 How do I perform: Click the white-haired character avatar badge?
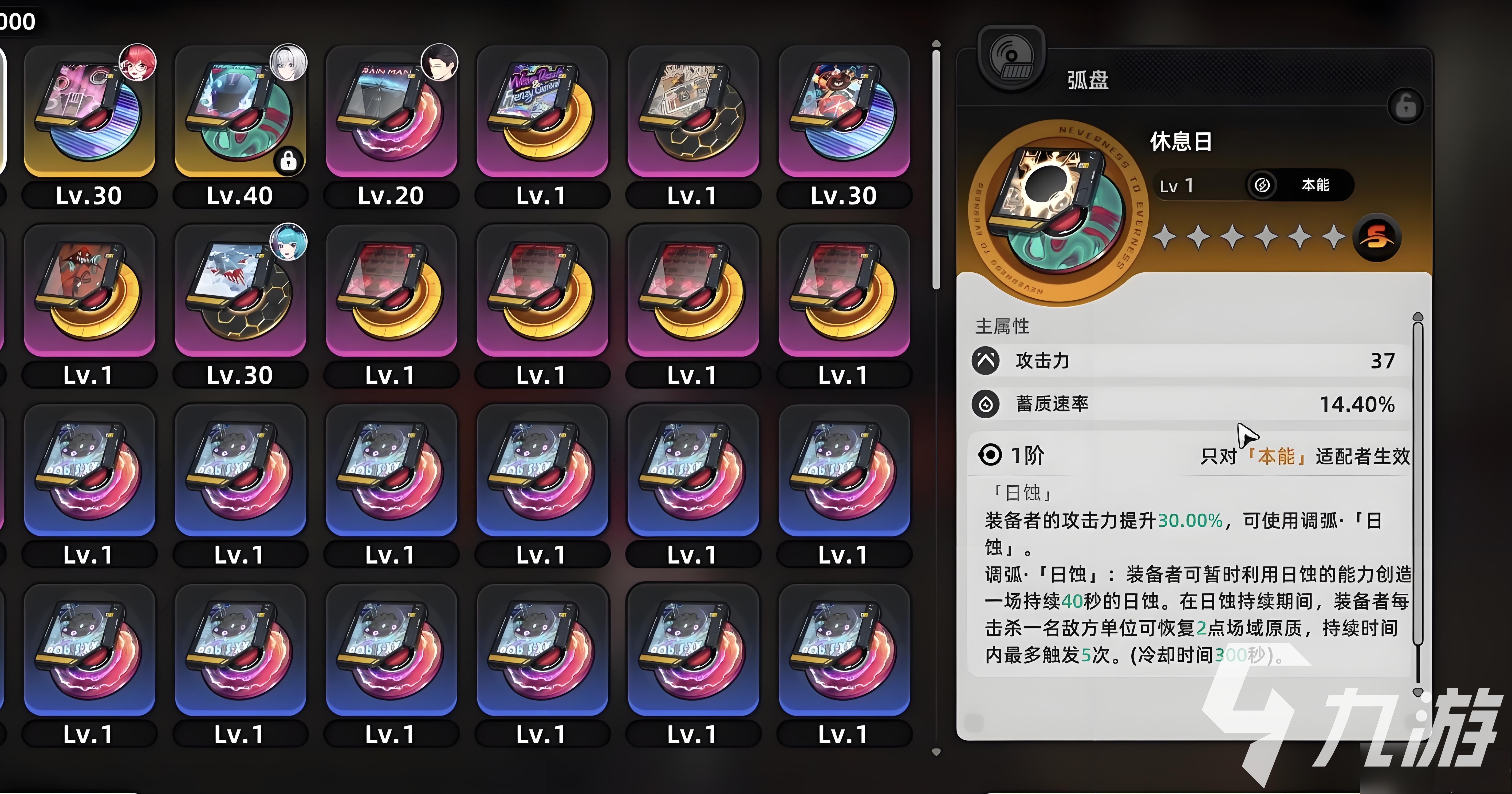[x=288, y=62]
